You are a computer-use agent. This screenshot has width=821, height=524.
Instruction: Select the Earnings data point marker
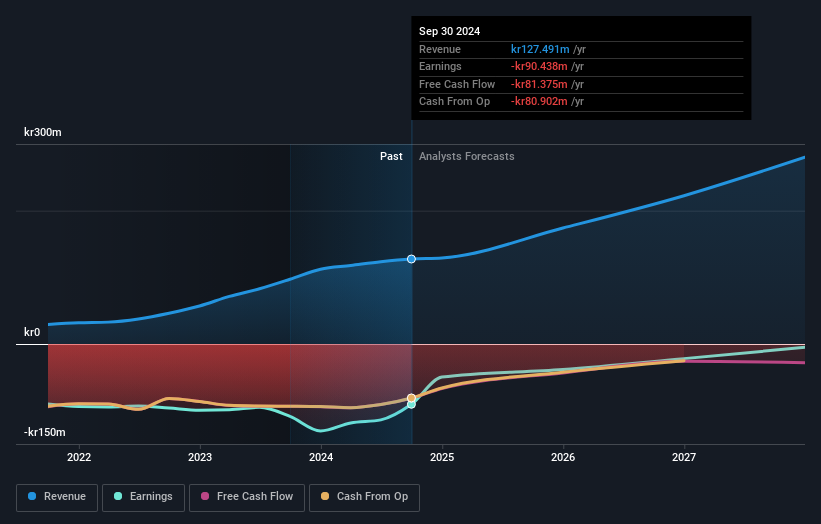[412, 405]
